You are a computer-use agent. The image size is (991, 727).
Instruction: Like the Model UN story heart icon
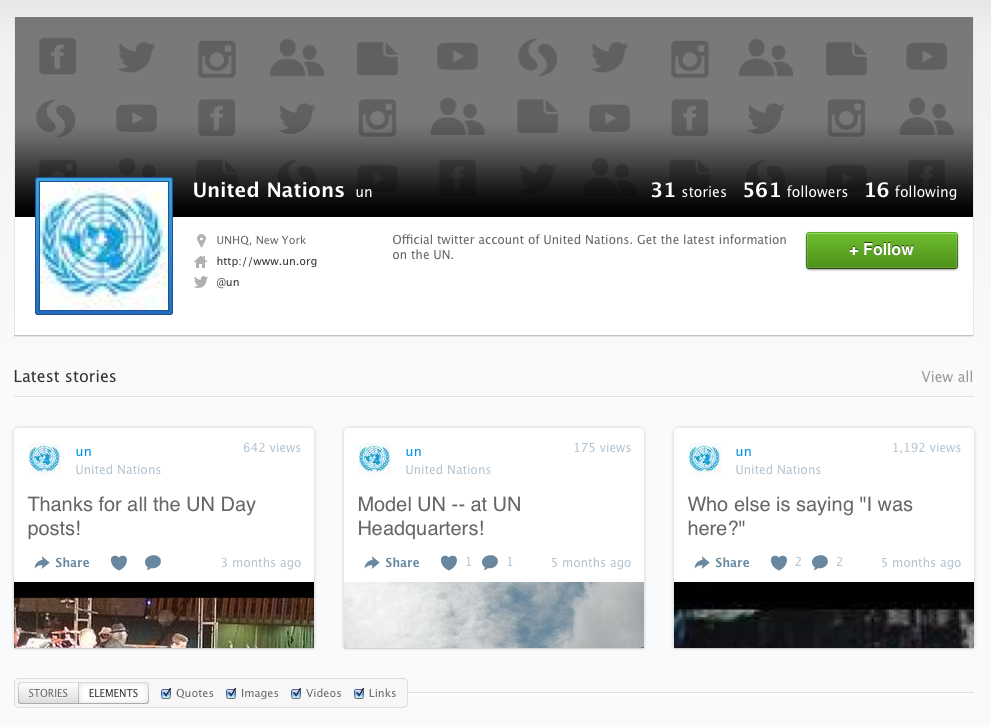click(449, 563)
